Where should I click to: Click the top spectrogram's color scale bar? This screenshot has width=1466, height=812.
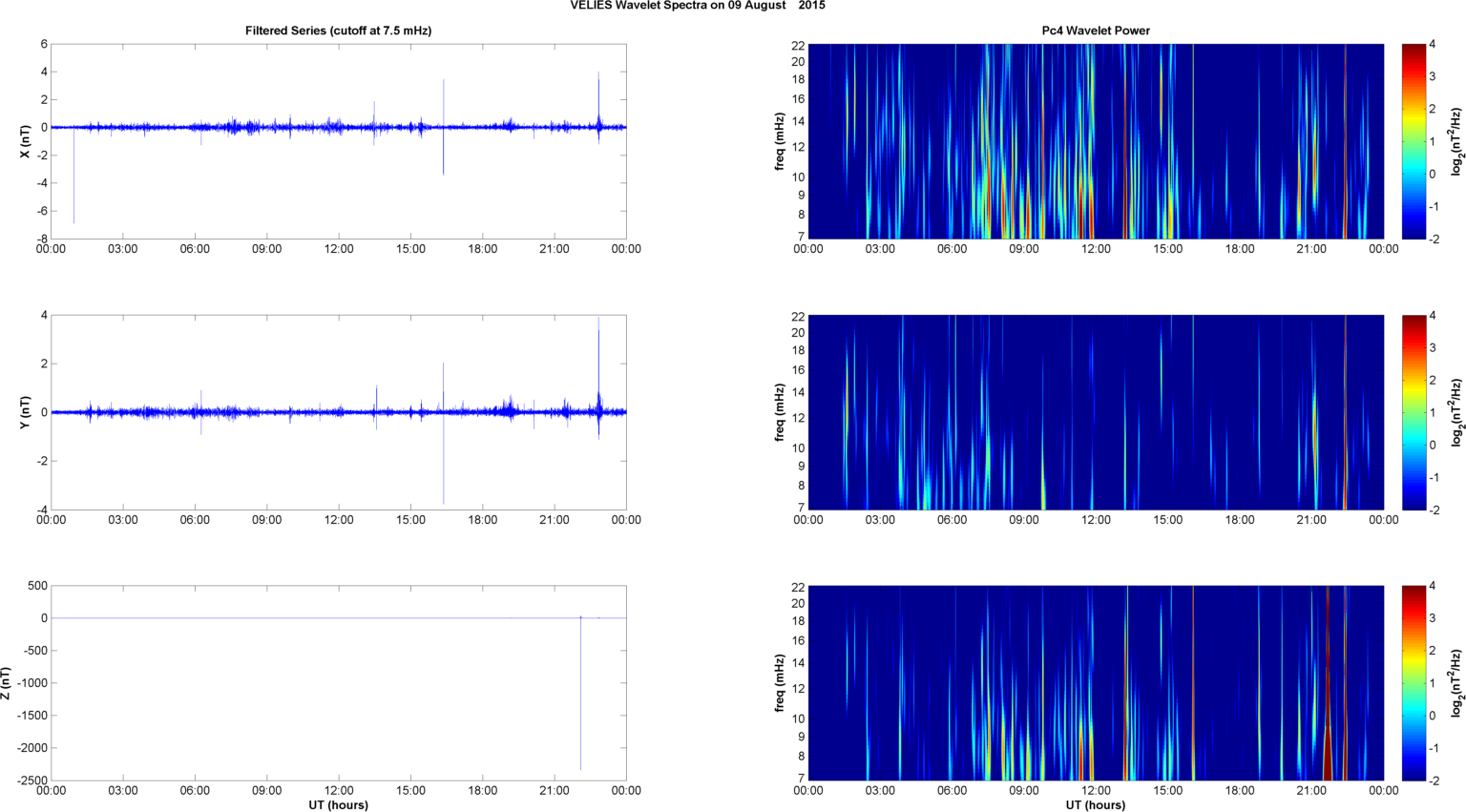coord(1414,141)
